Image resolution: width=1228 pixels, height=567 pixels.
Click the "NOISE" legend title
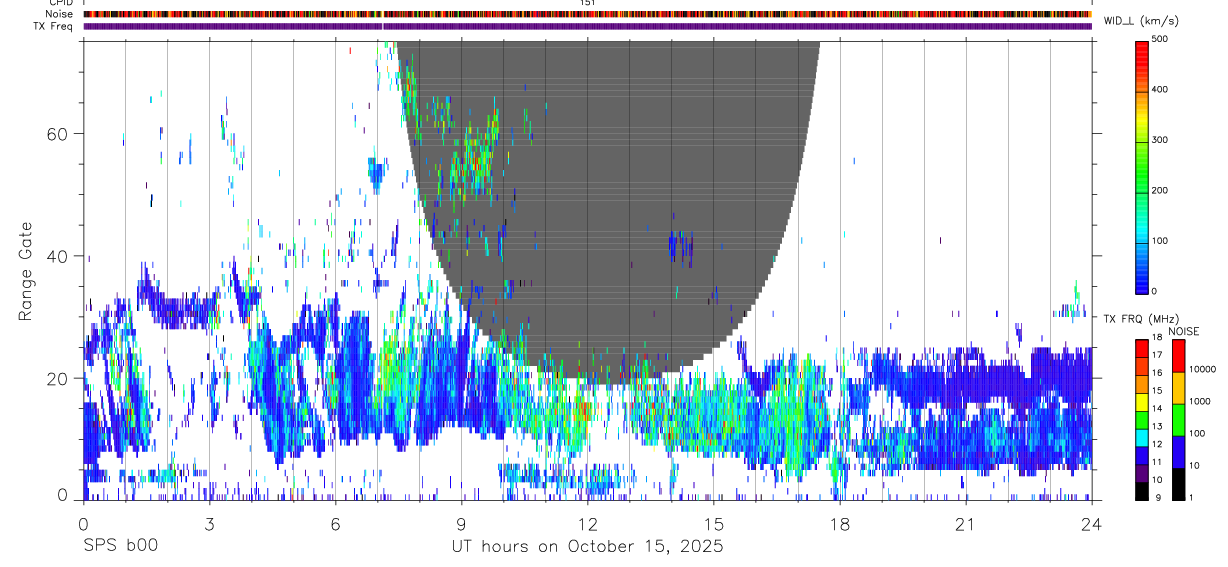pyautogui.click(x=1184, y=330)
